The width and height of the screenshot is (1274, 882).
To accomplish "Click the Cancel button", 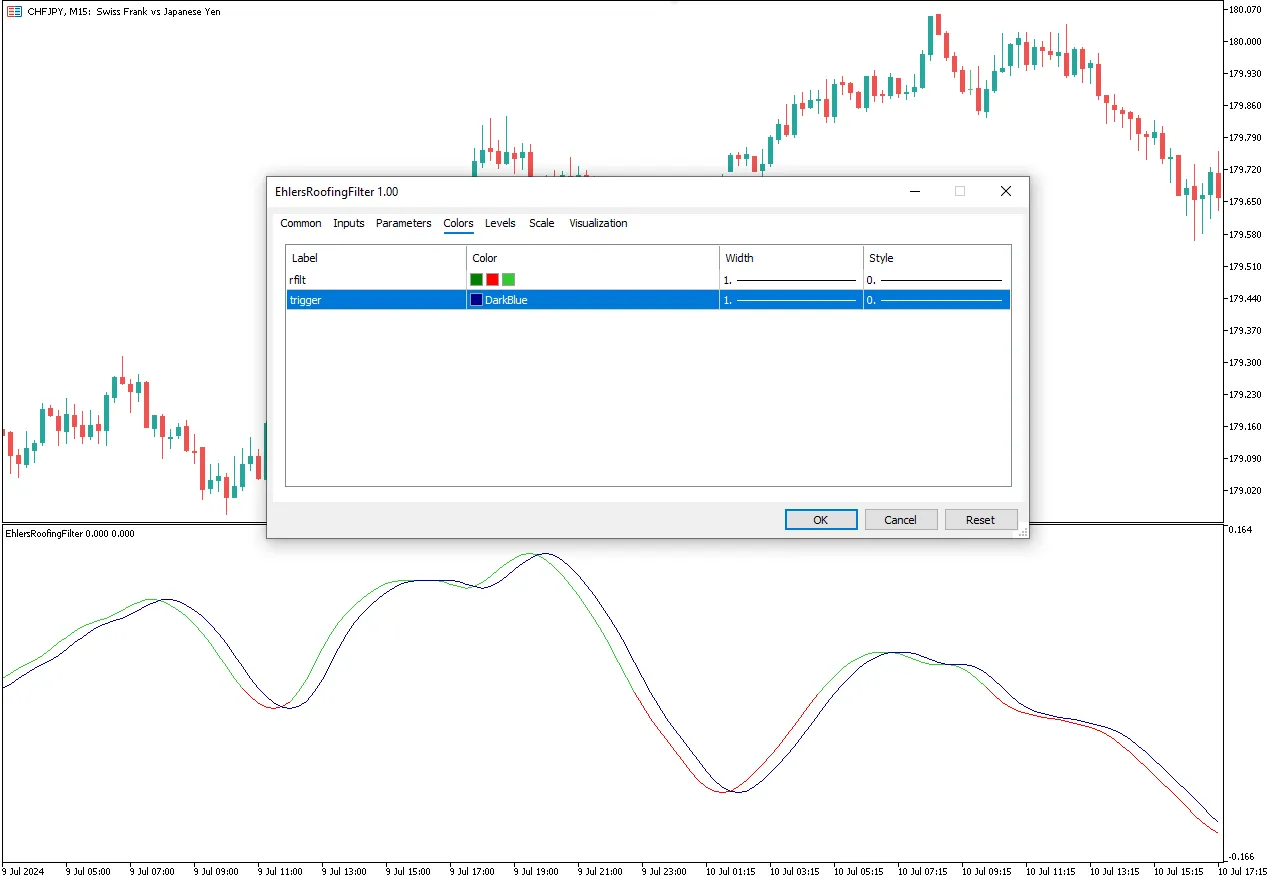I will pos(900,520).
